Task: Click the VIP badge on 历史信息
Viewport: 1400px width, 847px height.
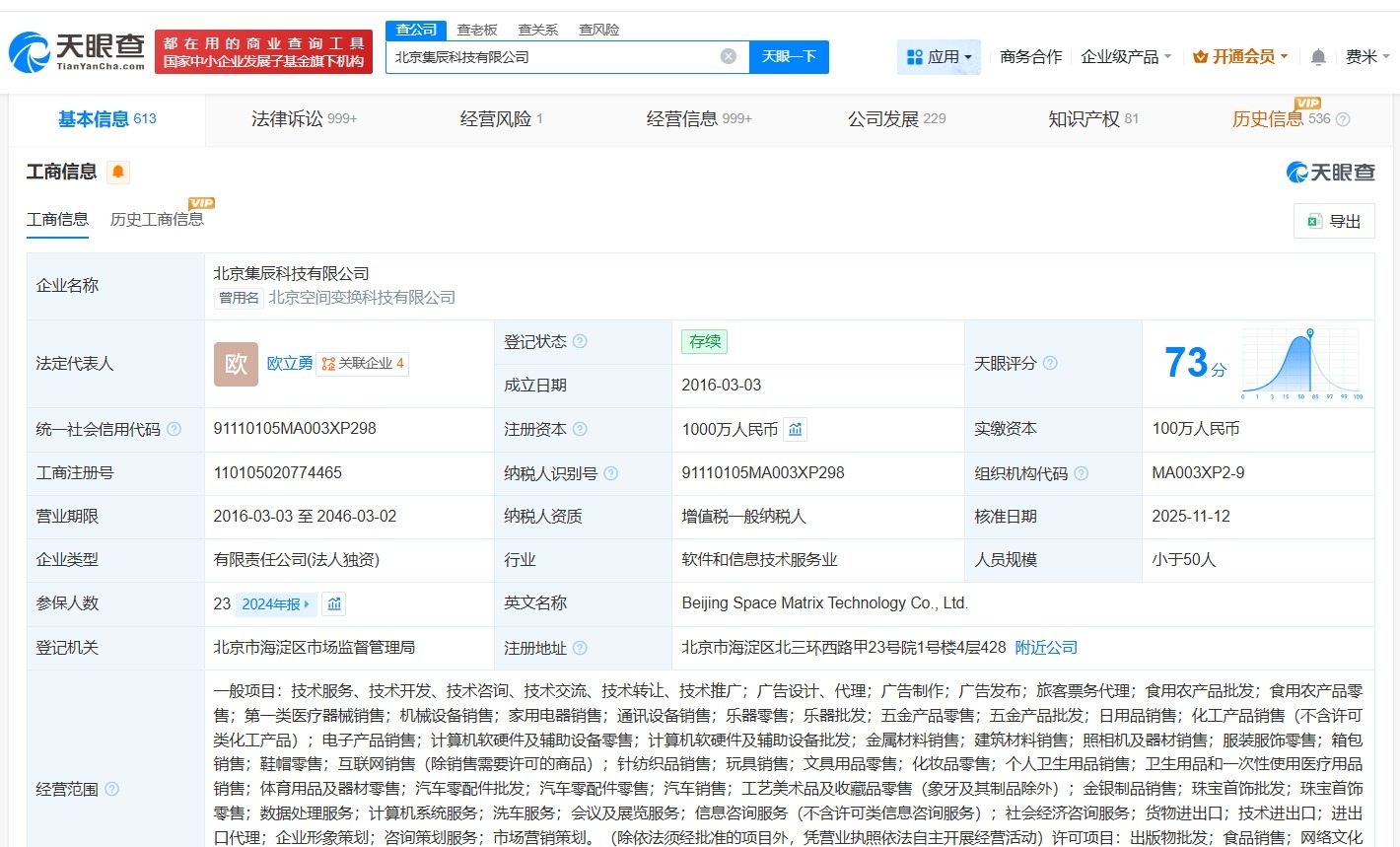Action: point(1309,103)
